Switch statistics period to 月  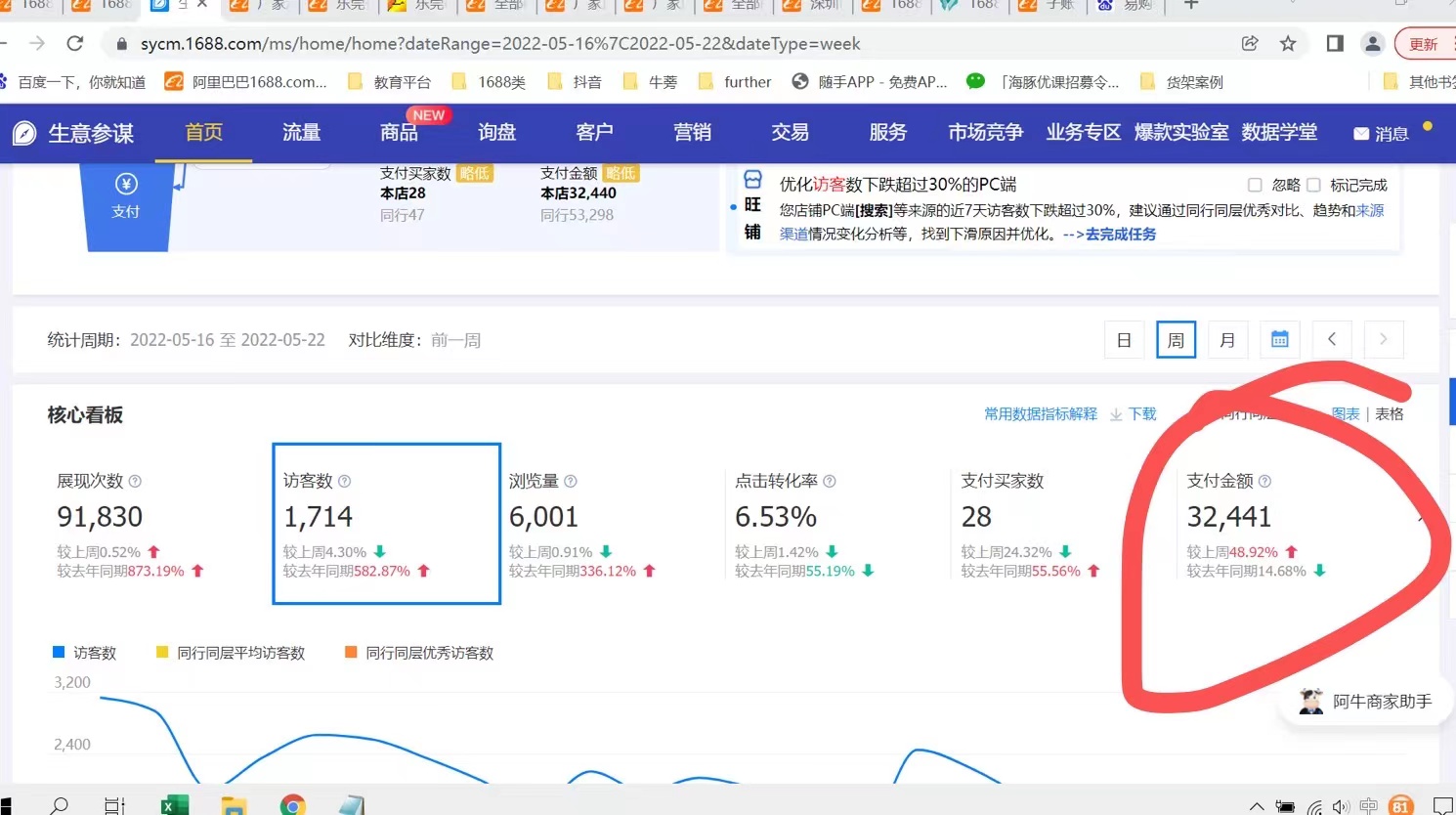pos(1227,340)
